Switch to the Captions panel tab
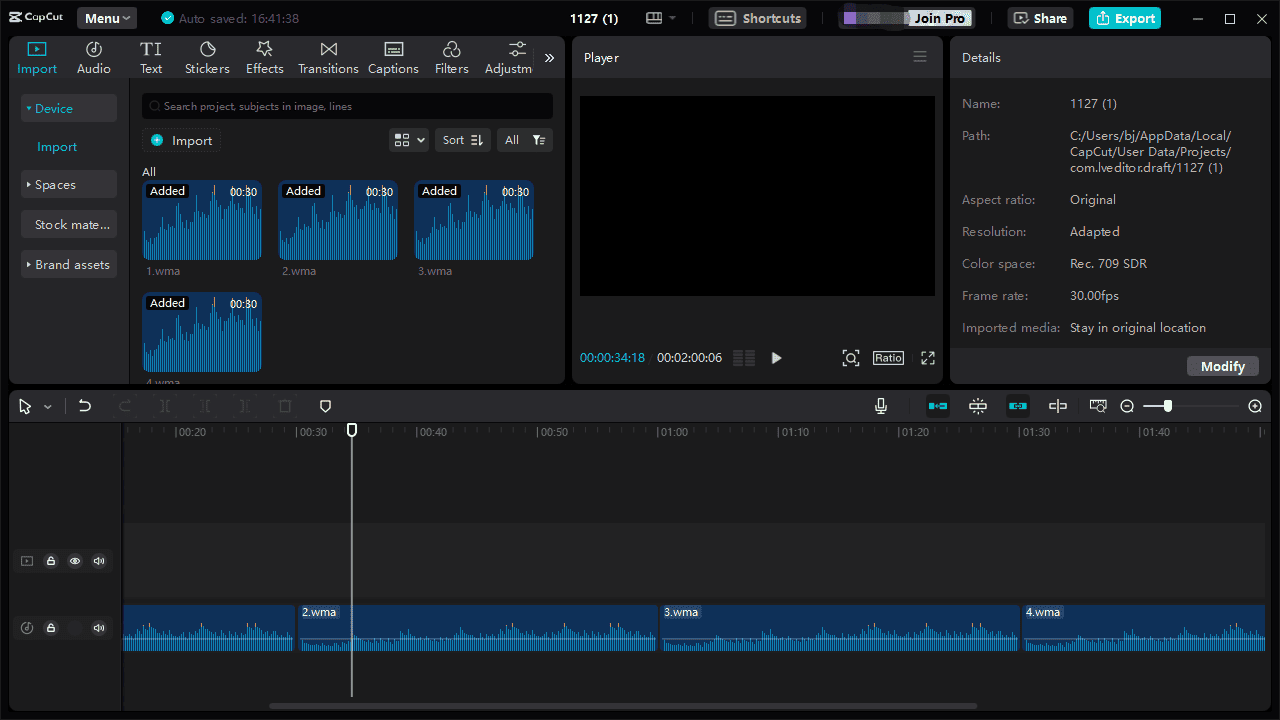Viewport: 1280px width, 720px height. point(393,57)
